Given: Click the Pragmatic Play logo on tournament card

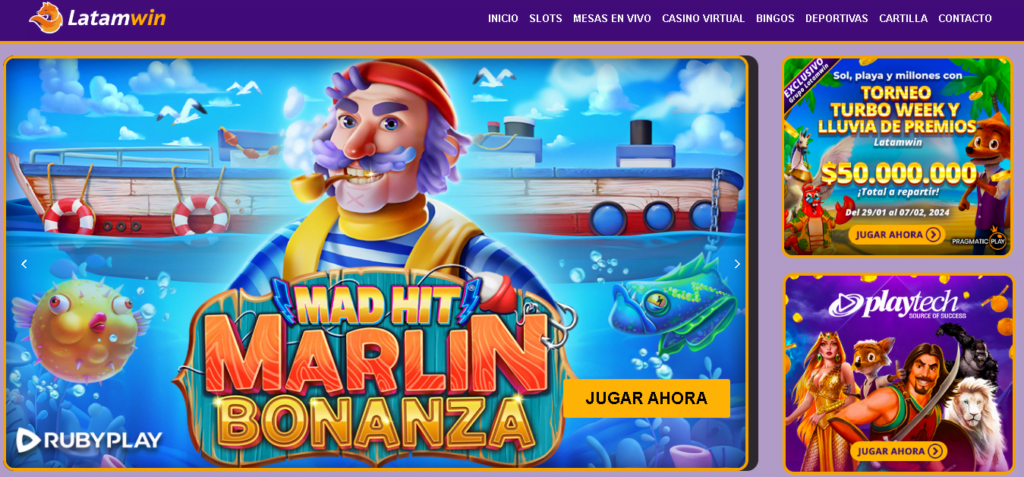Looking at the screenshot, I should pyautogui.click(x=978, y=240).
